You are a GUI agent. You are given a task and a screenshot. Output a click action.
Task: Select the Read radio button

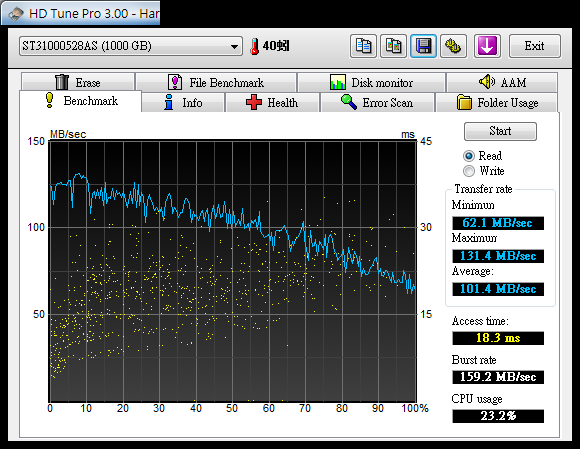[469, 156]
